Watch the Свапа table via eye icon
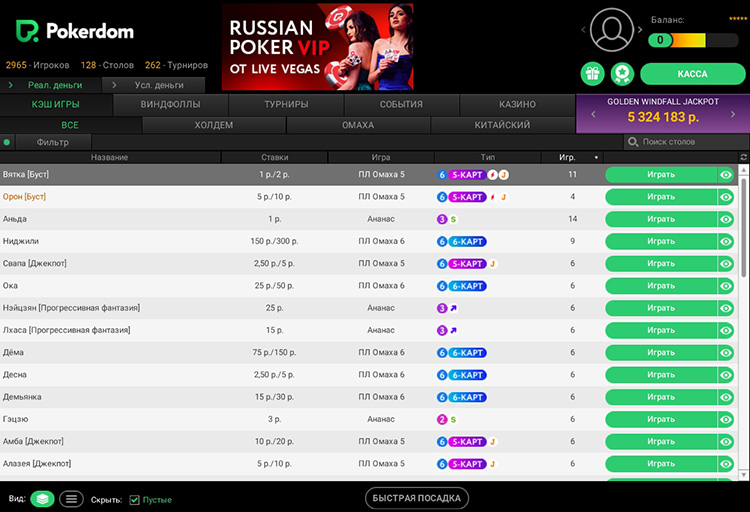The height and width of the screenshot is (512, 750). tap(726, 264)
